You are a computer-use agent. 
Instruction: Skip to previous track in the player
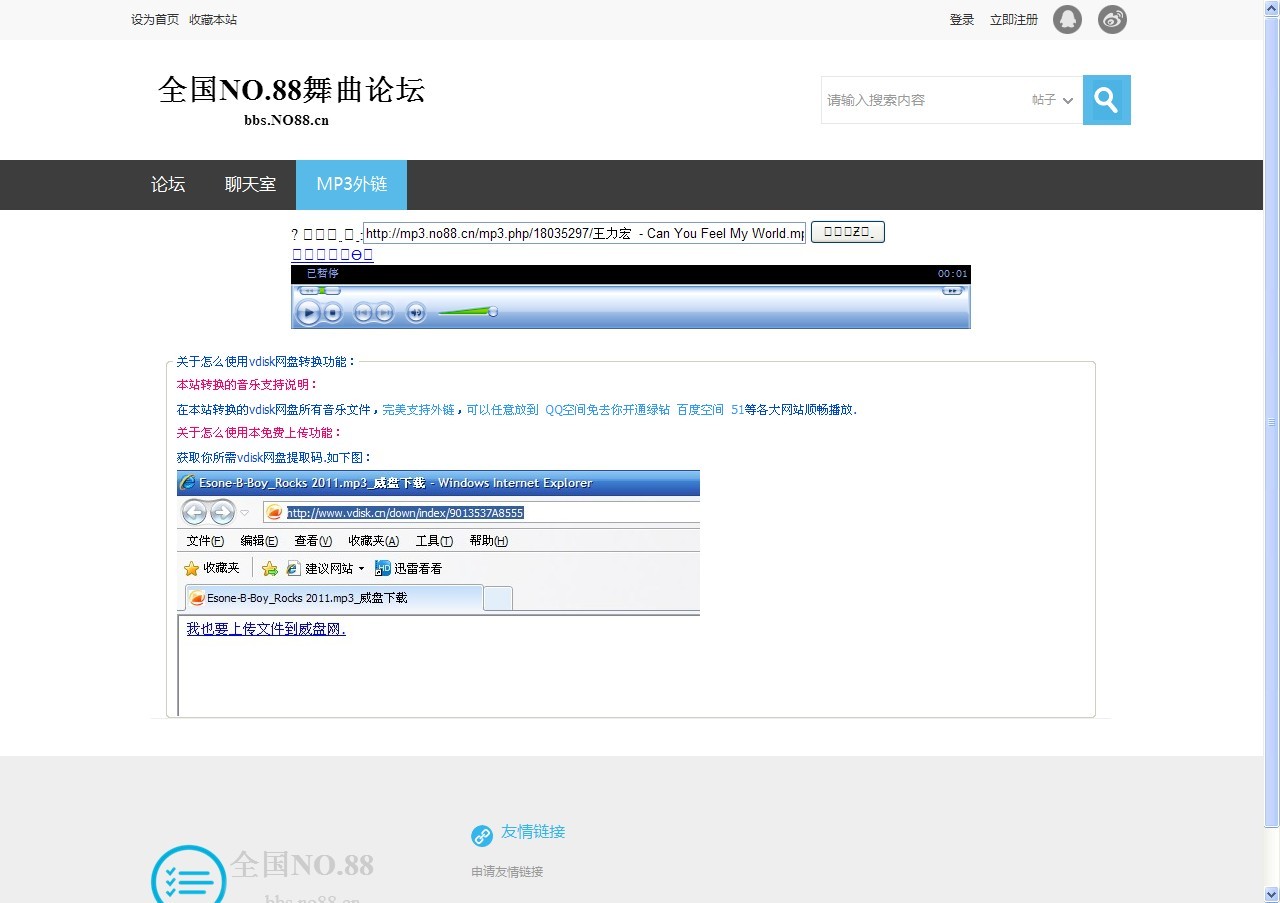coord(363,313)
